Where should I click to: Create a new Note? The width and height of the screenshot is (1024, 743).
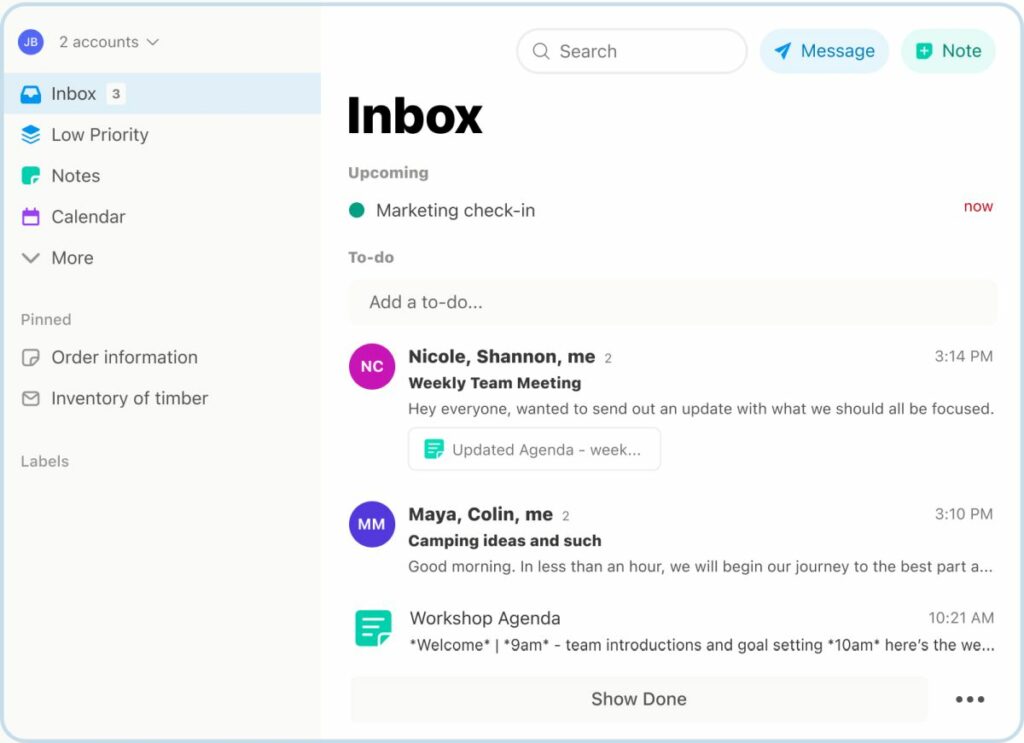947,51
